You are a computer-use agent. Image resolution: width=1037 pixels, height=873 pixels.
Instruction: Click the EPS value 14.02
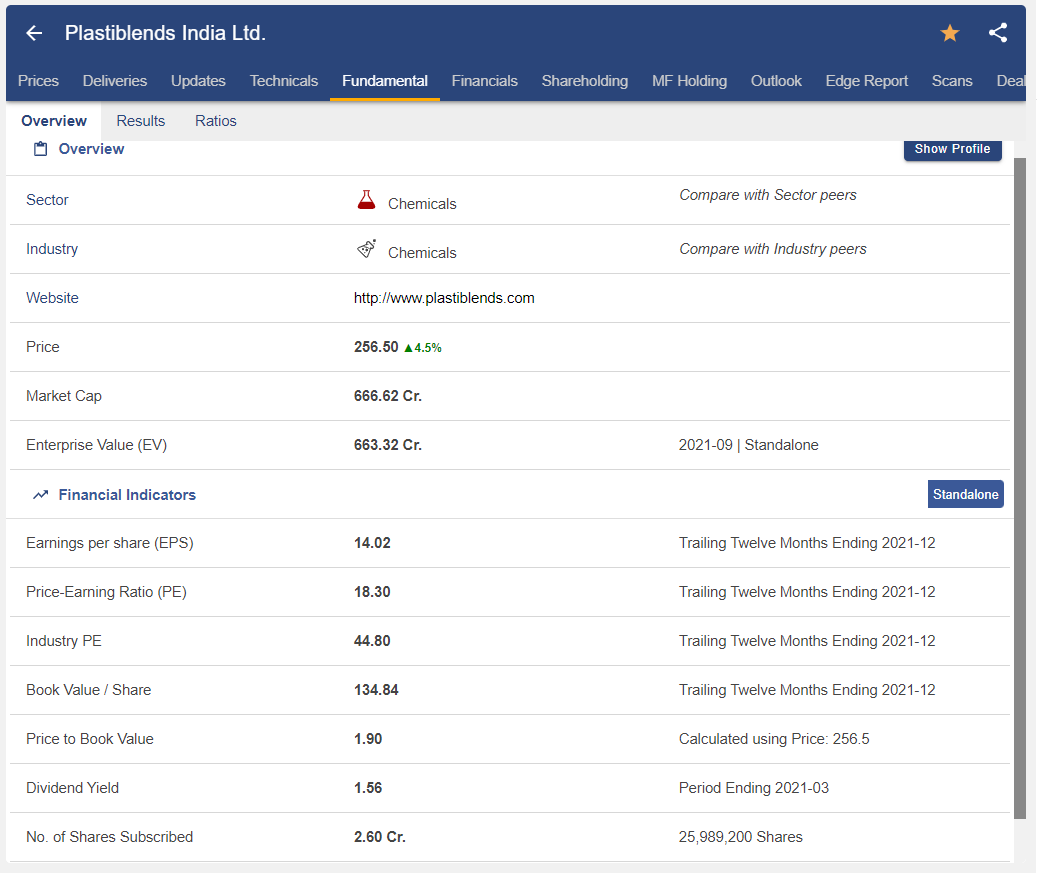point(372,543)
